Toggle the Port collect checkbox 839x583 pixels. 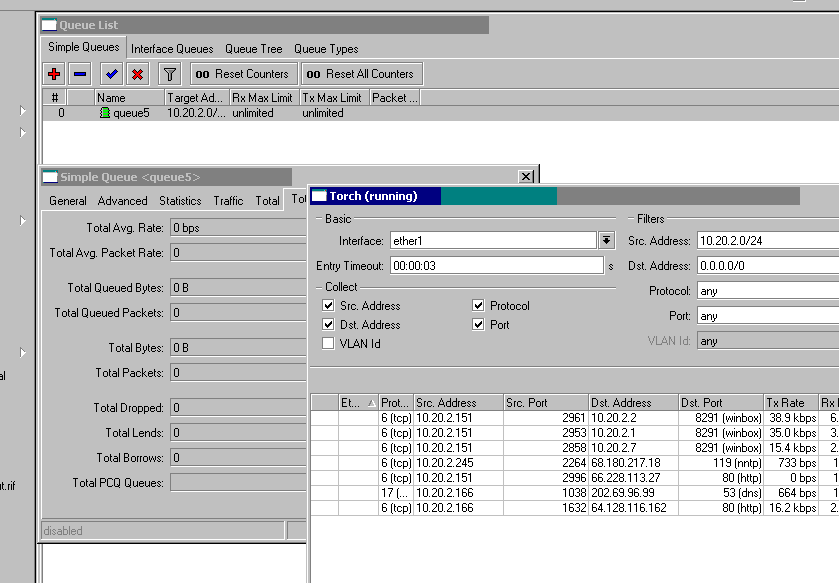click(x=478, y=325)
